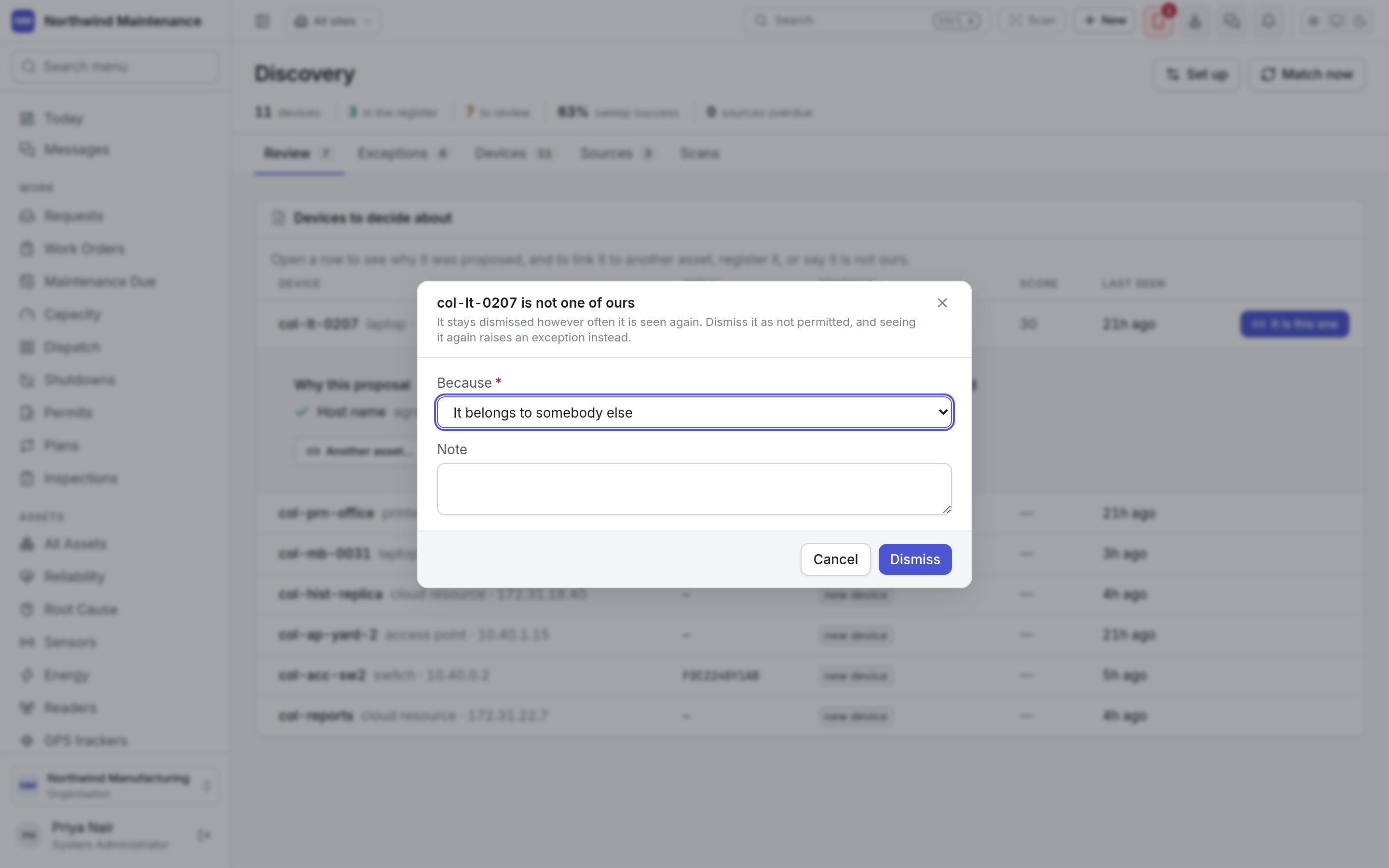The width and height of the screenshot is (1389, 868).
Task: Open the Because reason dropdown
Action: pos(694,412)
